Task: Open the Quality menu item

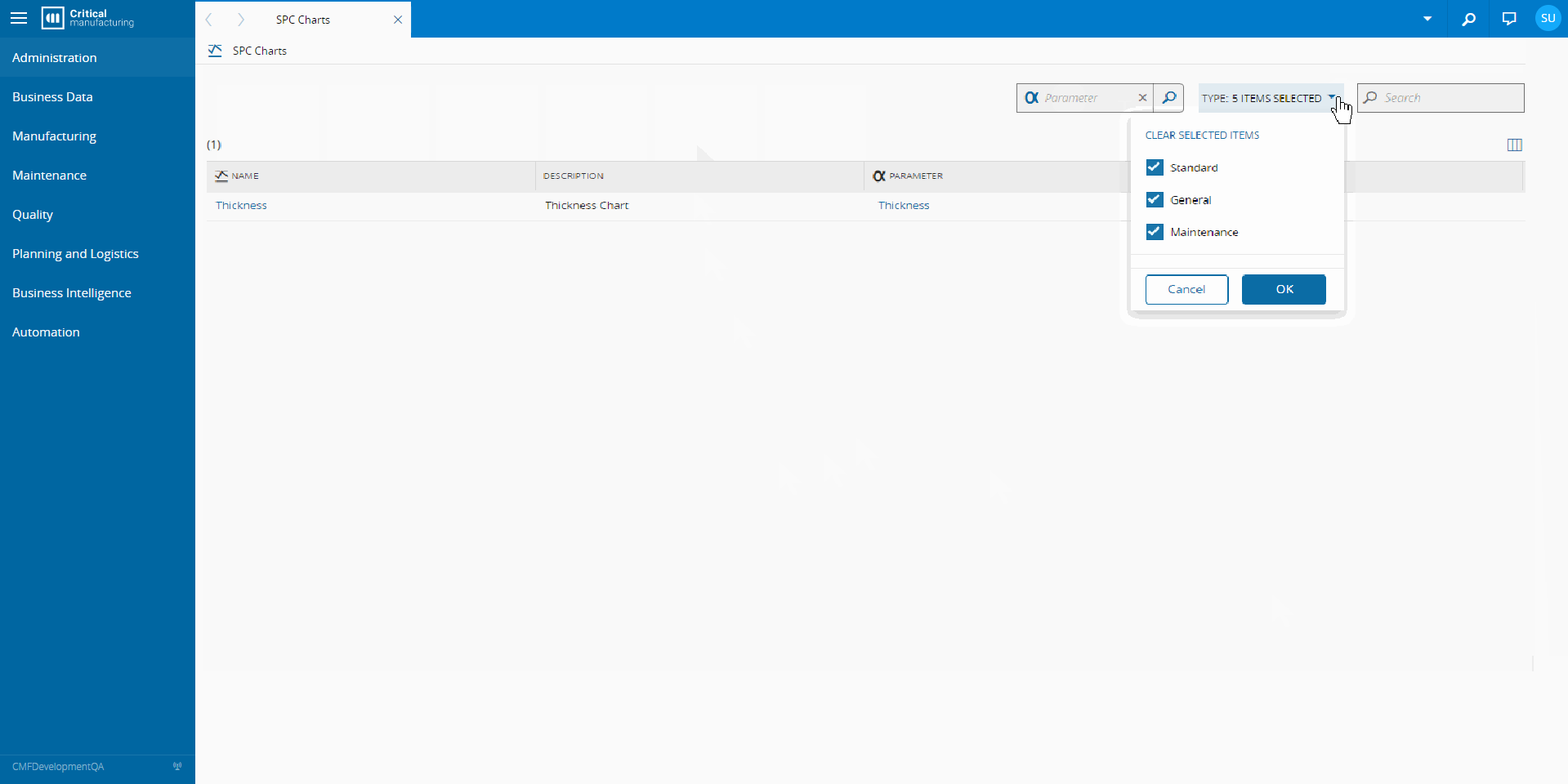Action: tap(33, 215)
